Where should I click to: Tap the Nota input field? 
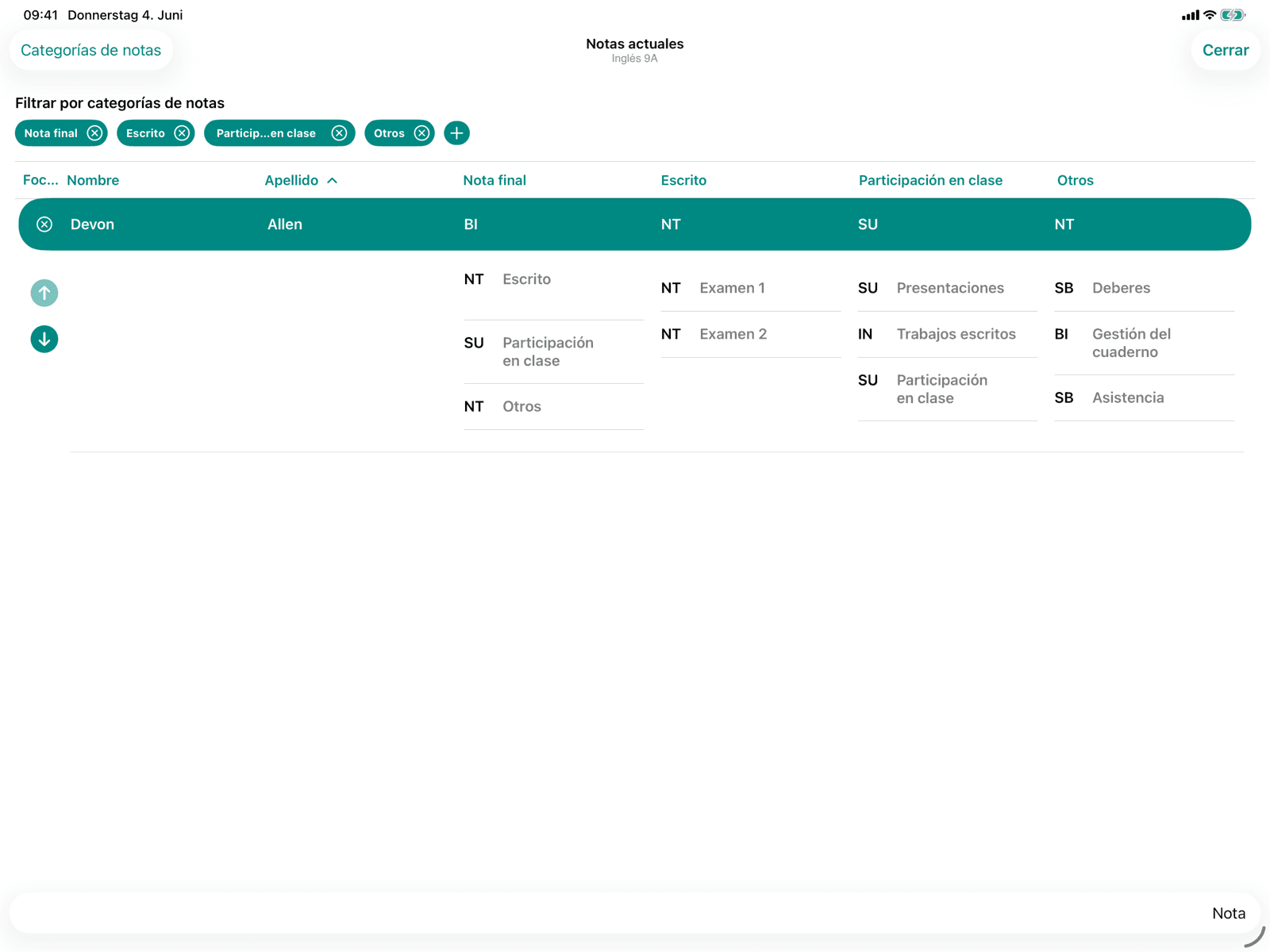click(x=634, y=913)
